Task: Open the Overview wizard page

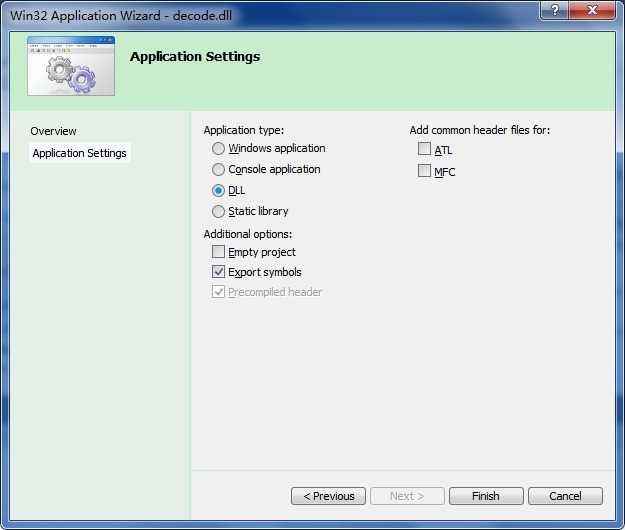Action: point(53,131)
